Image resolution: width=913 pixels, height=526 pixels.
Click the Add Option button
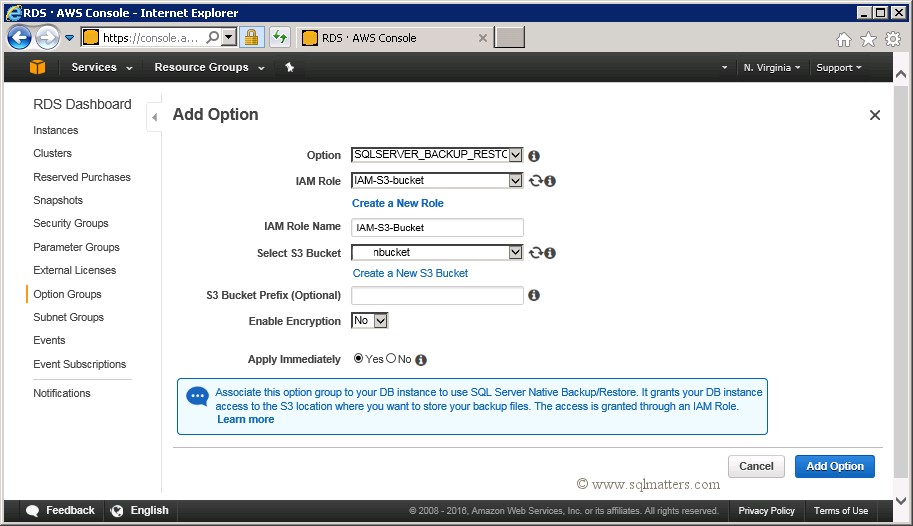click(x=834, y=466)
